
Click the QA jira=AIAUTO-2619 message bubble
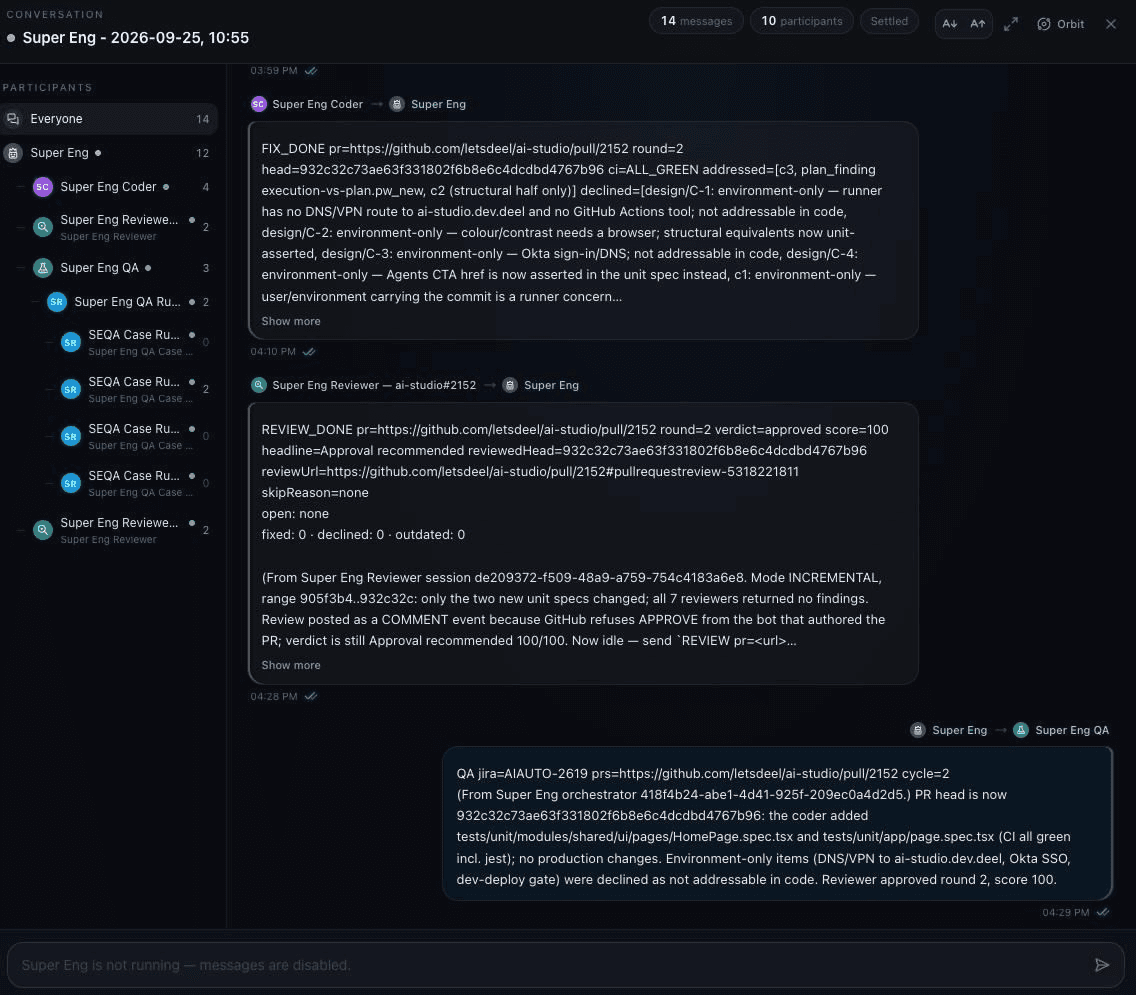tap(777, 824)
